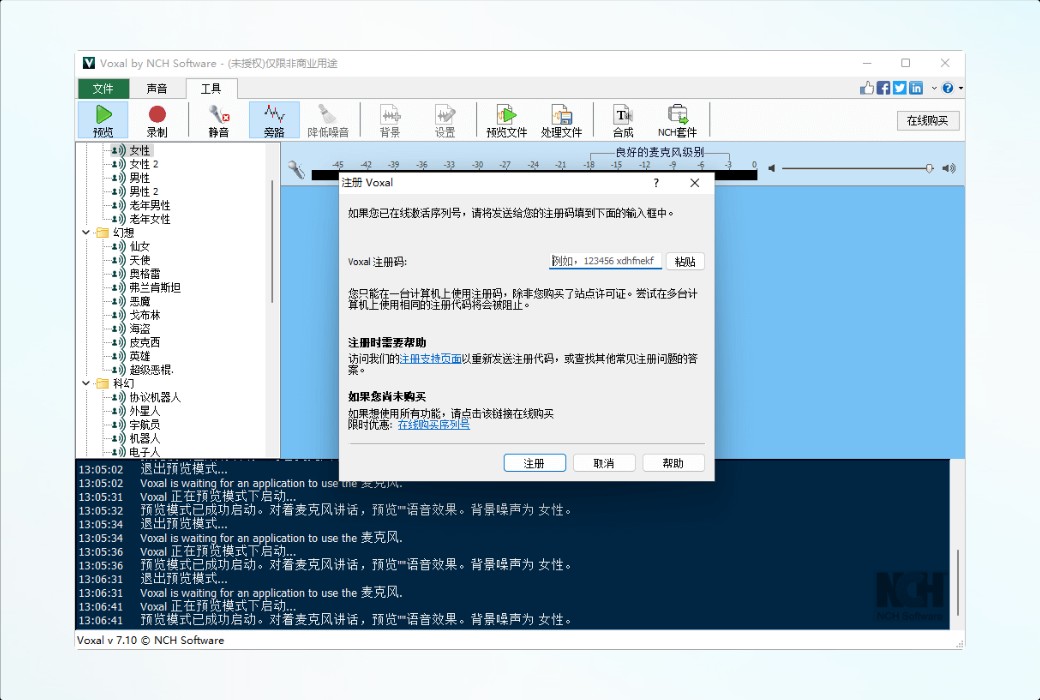Close the 注册 Voxal dialog
This screenshot has width=1040, height=700.
tap(694, 182)
